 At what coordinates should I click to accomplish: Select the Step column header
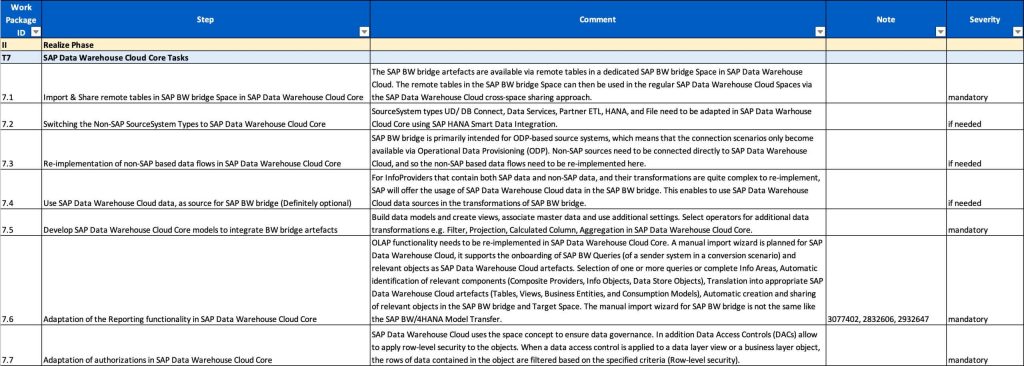coord(206,19)
